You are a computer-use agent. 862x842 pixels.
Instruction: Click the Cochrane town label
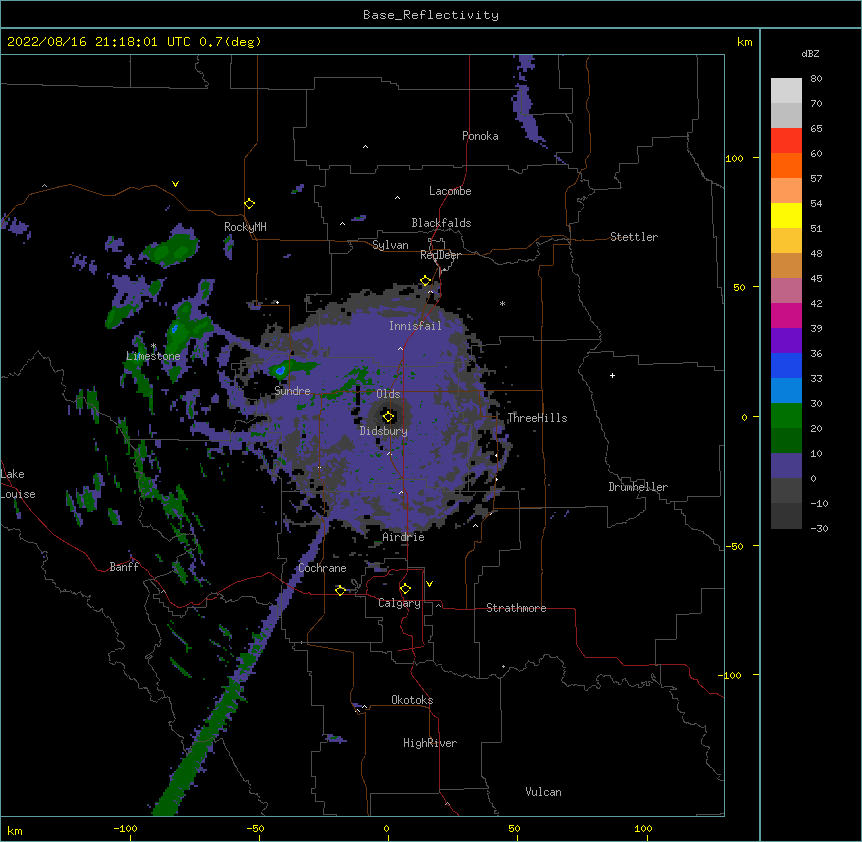click(x=322, y=568)
